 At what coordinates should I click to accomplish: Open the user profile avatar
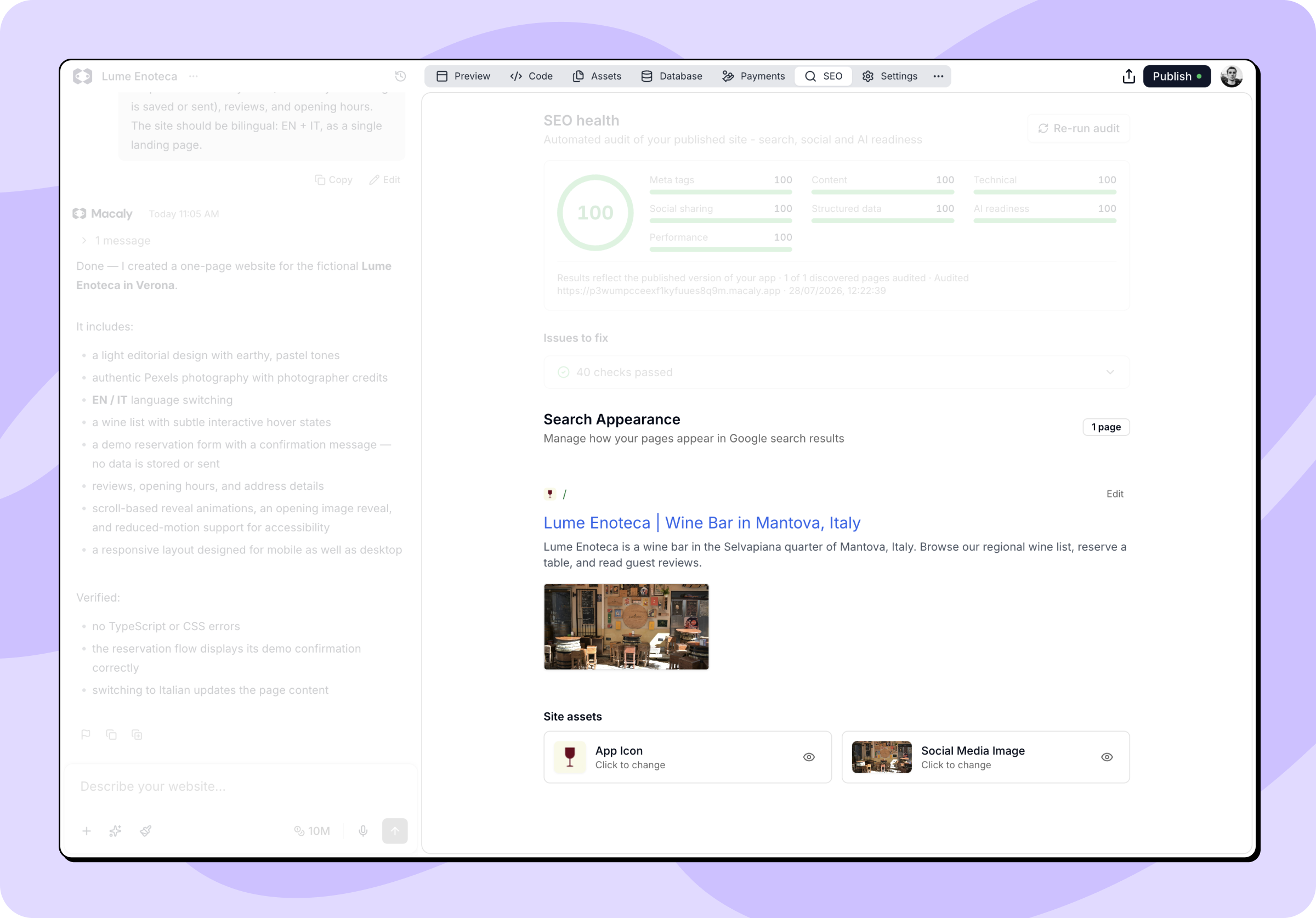coord(1231,76)
